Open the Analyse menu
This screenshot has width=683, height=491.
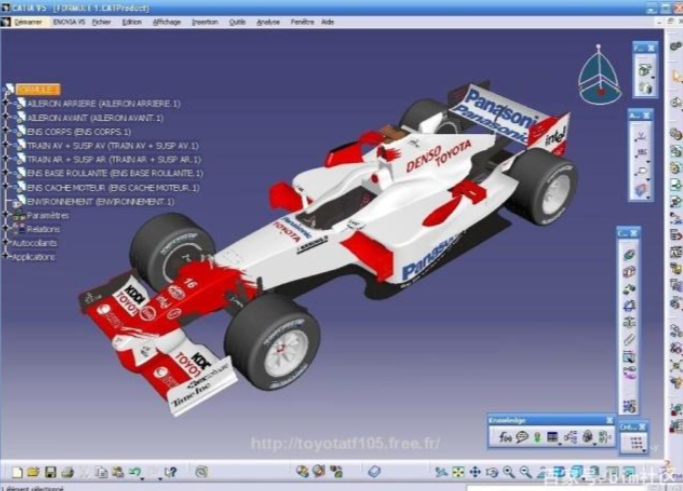(268, 22)
